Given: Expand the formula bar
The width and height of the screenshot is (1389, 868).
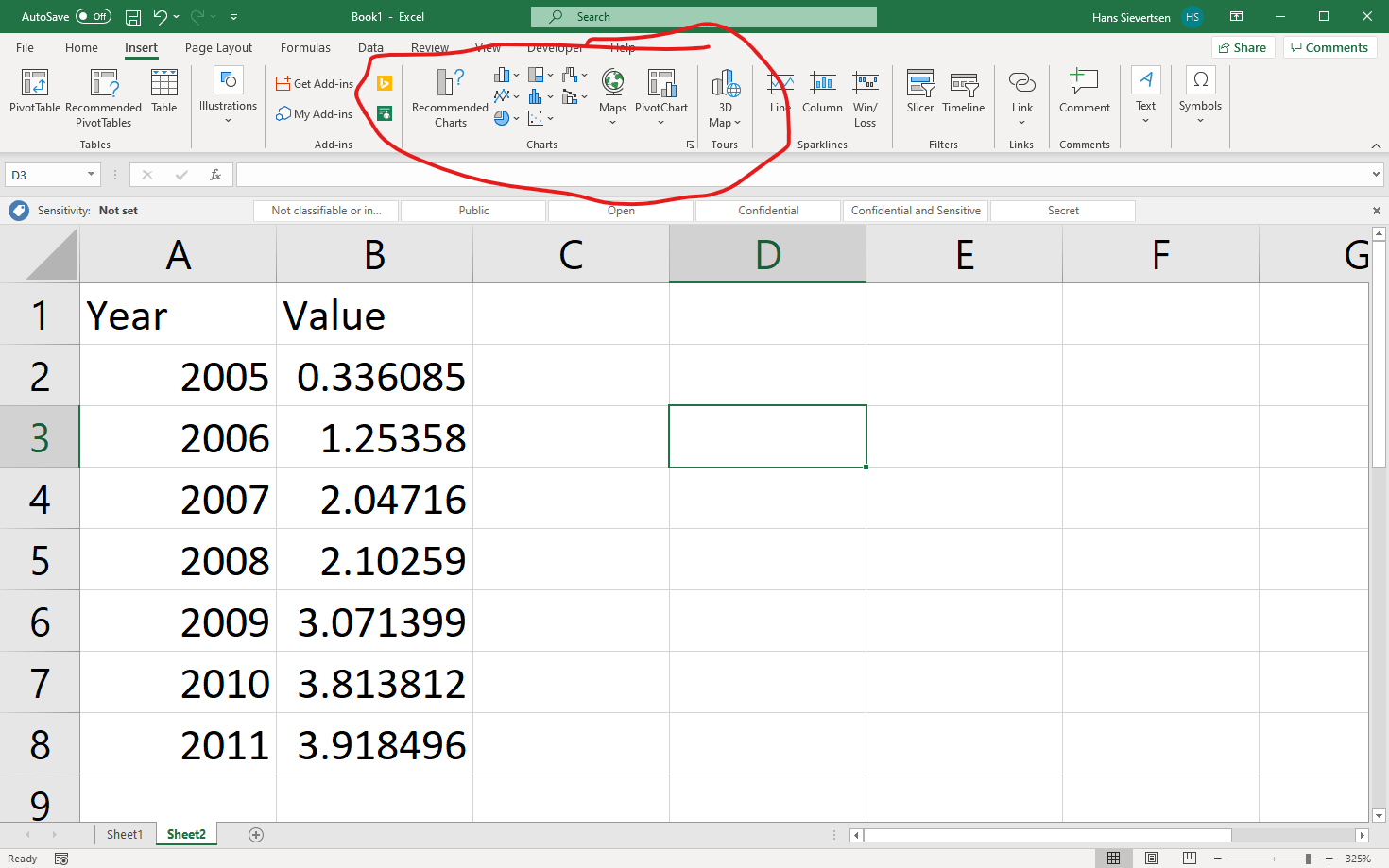Looking at the screenshot, I should [x=1376, y=175].
